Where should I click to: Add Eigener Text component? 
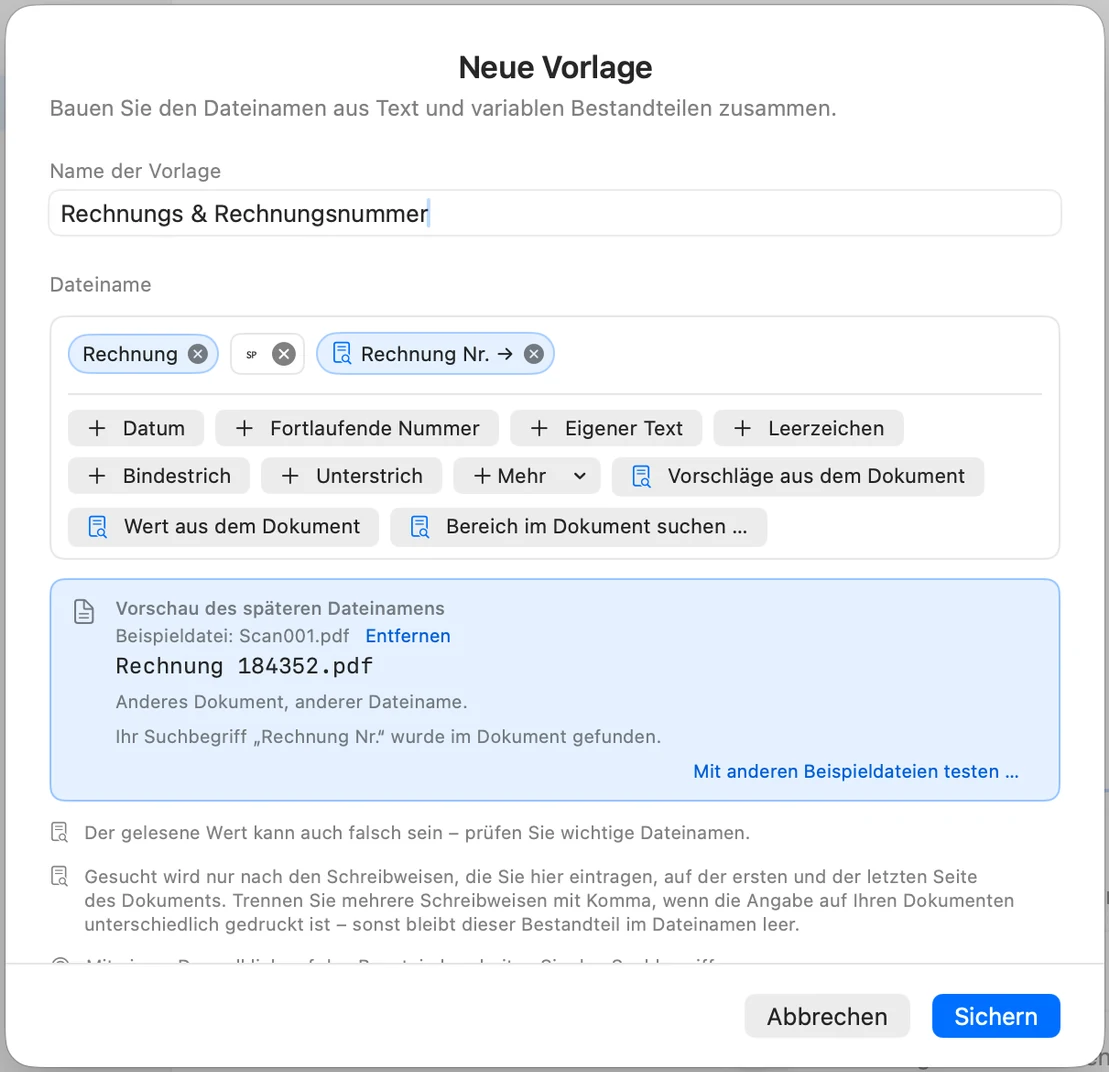point(606,428)
